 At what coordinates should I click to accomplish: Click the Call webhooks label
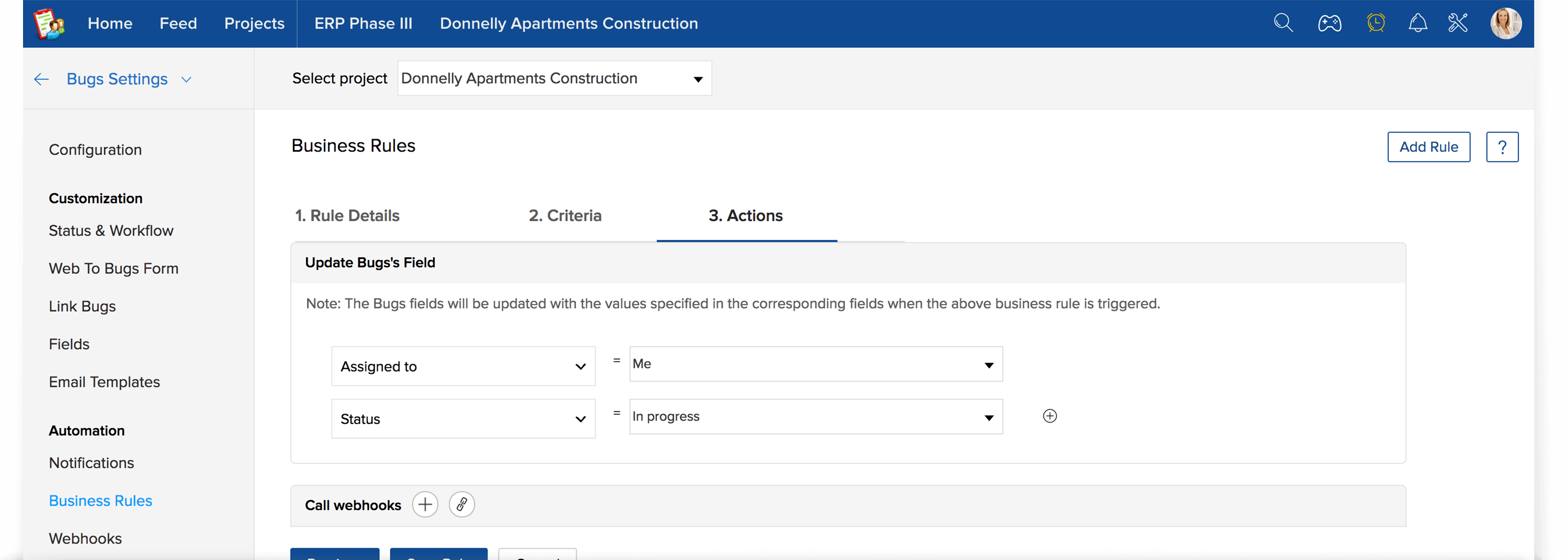click(353, 505)
